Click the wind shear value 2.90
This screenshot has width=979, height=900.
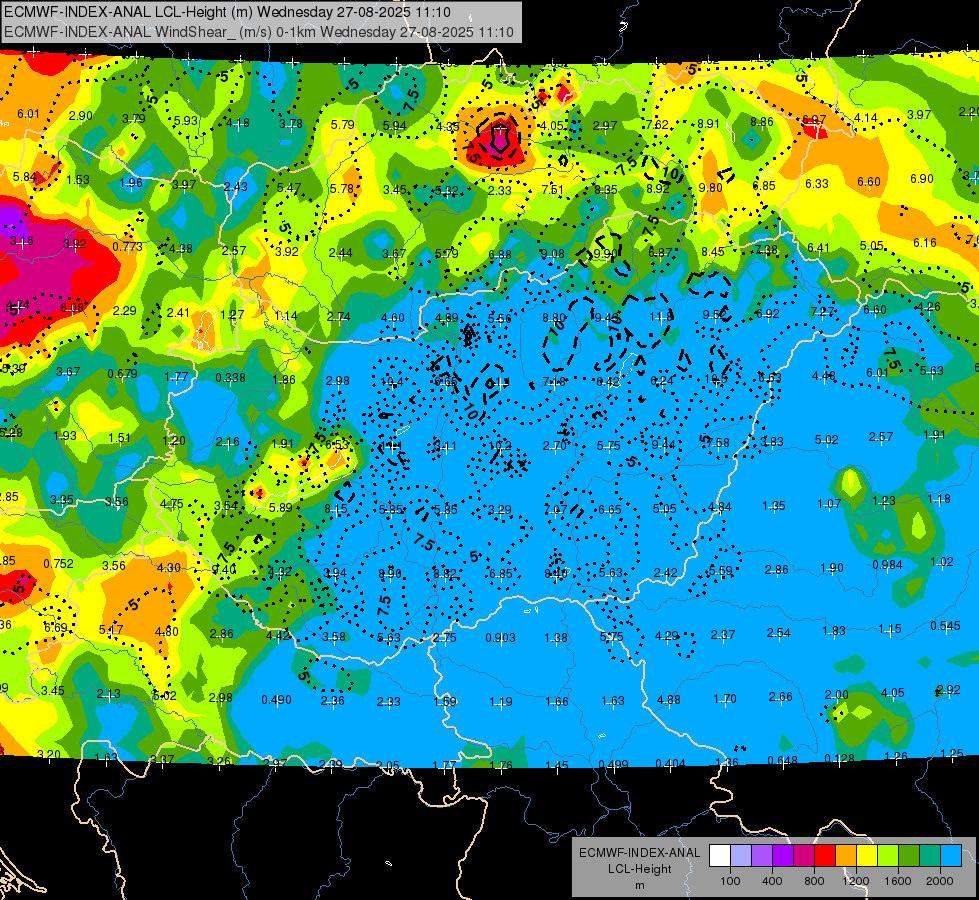coord(81,116)
